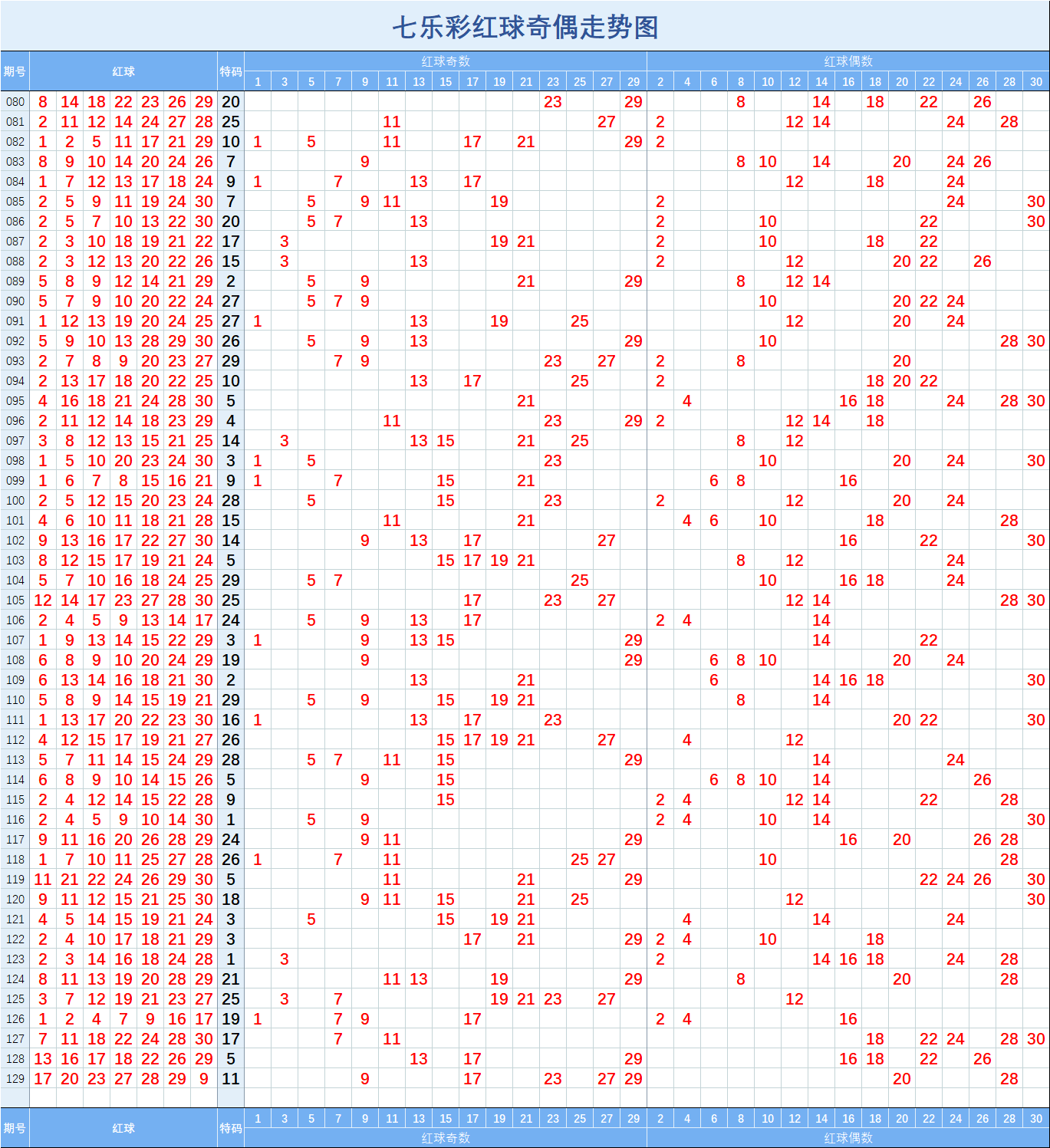Viewport: 1050px width, 1148px height.
Task: Click 特码 value 1 in row 116
Action: [x=231, y=820]
